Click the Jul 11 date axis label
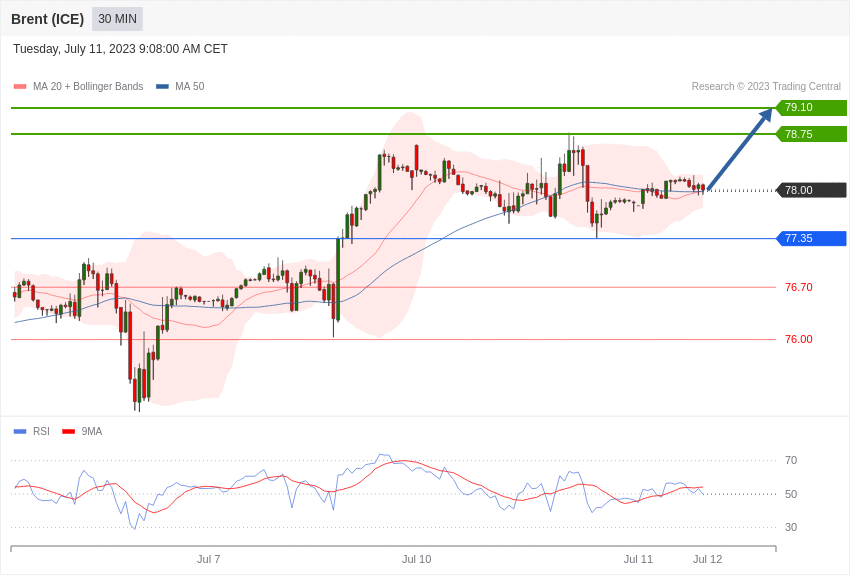This screenshot has width=850, height=576. [638, 559]
